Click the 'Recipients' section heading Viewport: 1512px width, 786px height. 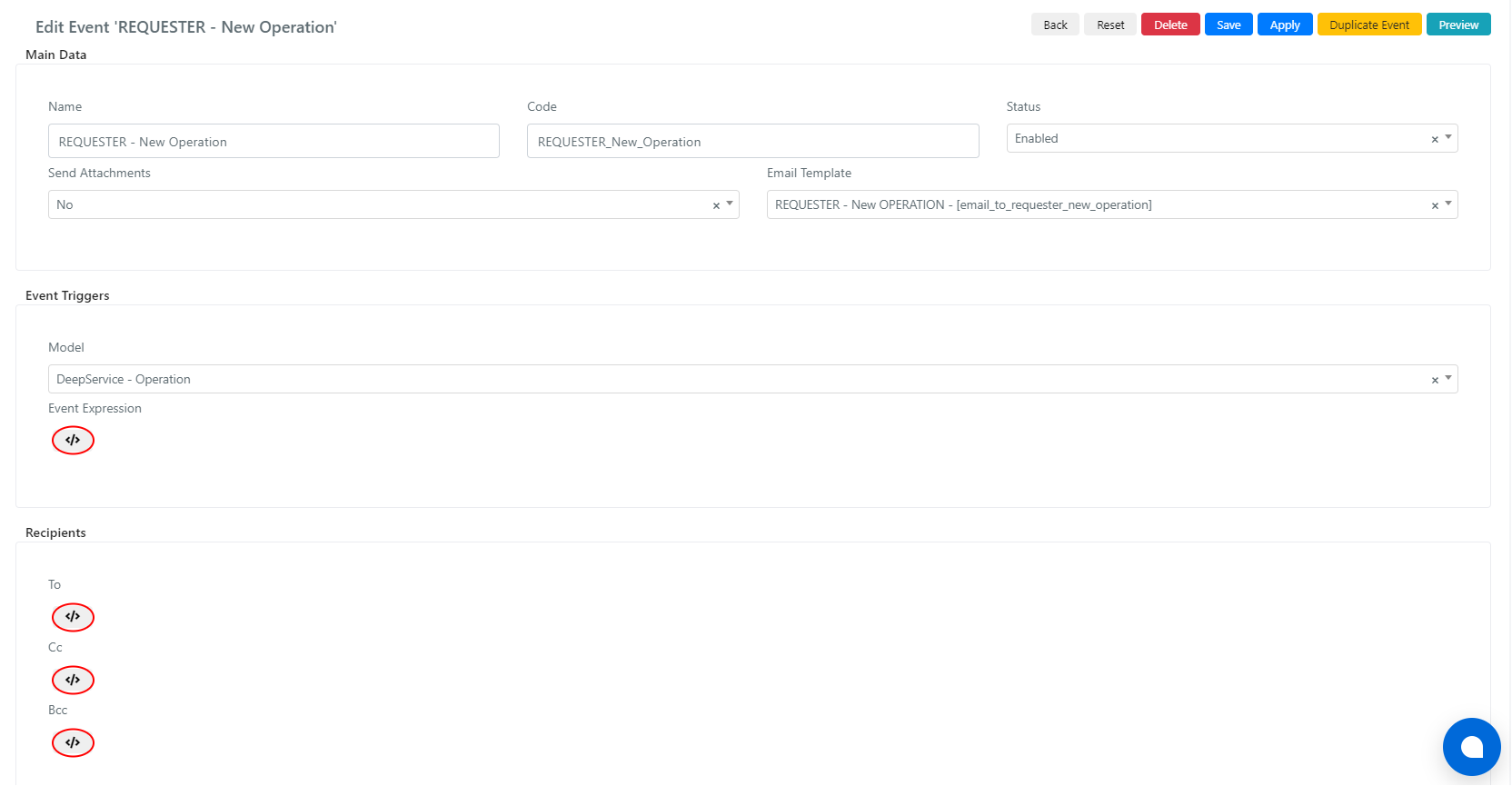pos(55,532)
